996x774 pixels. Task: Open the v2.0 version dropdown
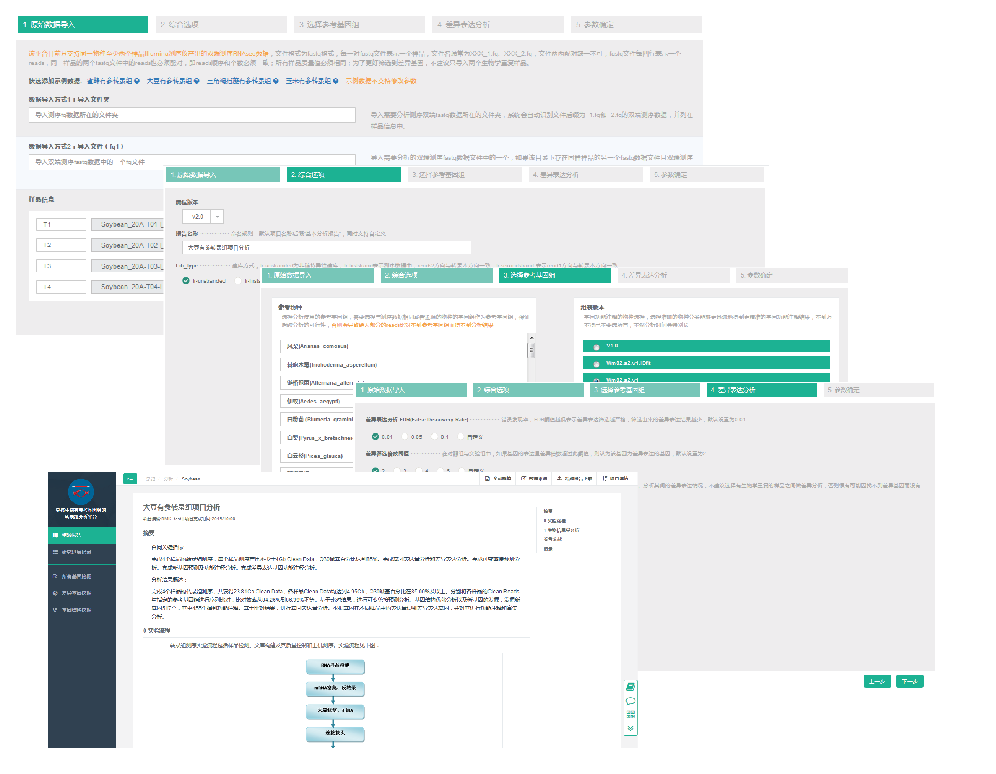203,215
